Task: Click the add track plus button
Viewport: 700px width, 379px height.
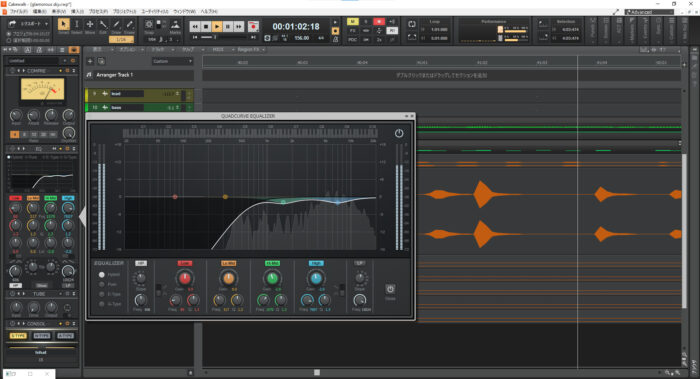Action: tap(90, 61)
